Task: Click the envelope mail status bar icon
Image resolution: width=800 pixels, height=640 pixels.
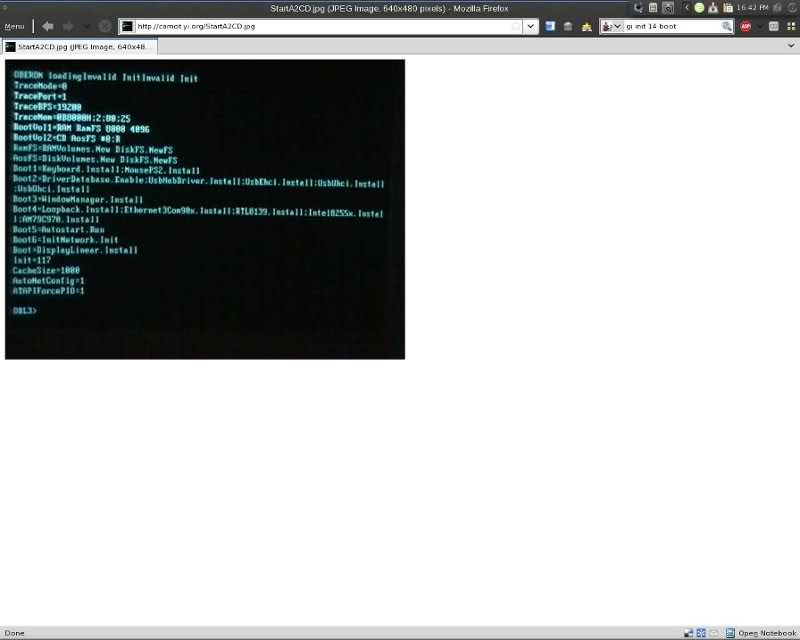Action: (714, 633)
